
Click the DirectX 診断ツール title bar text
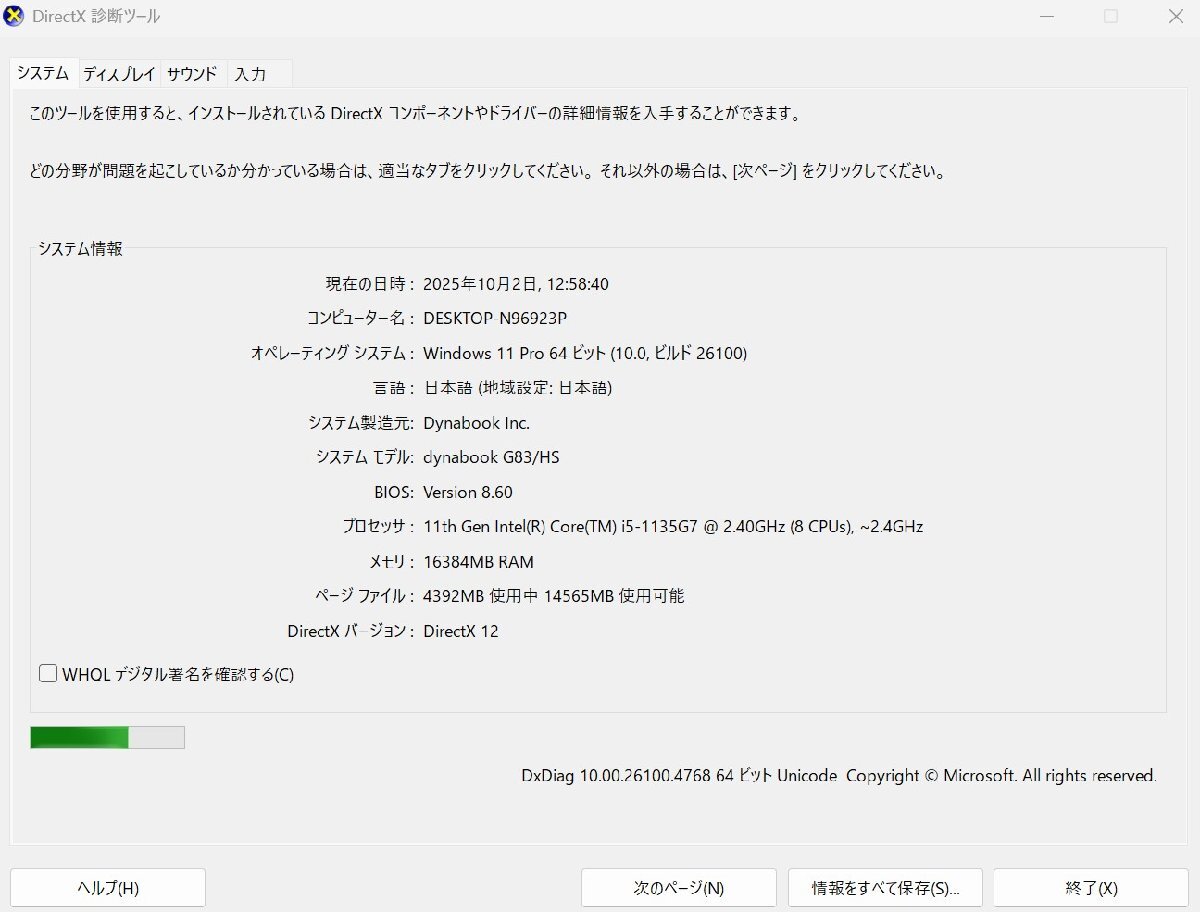click(95, 16)
